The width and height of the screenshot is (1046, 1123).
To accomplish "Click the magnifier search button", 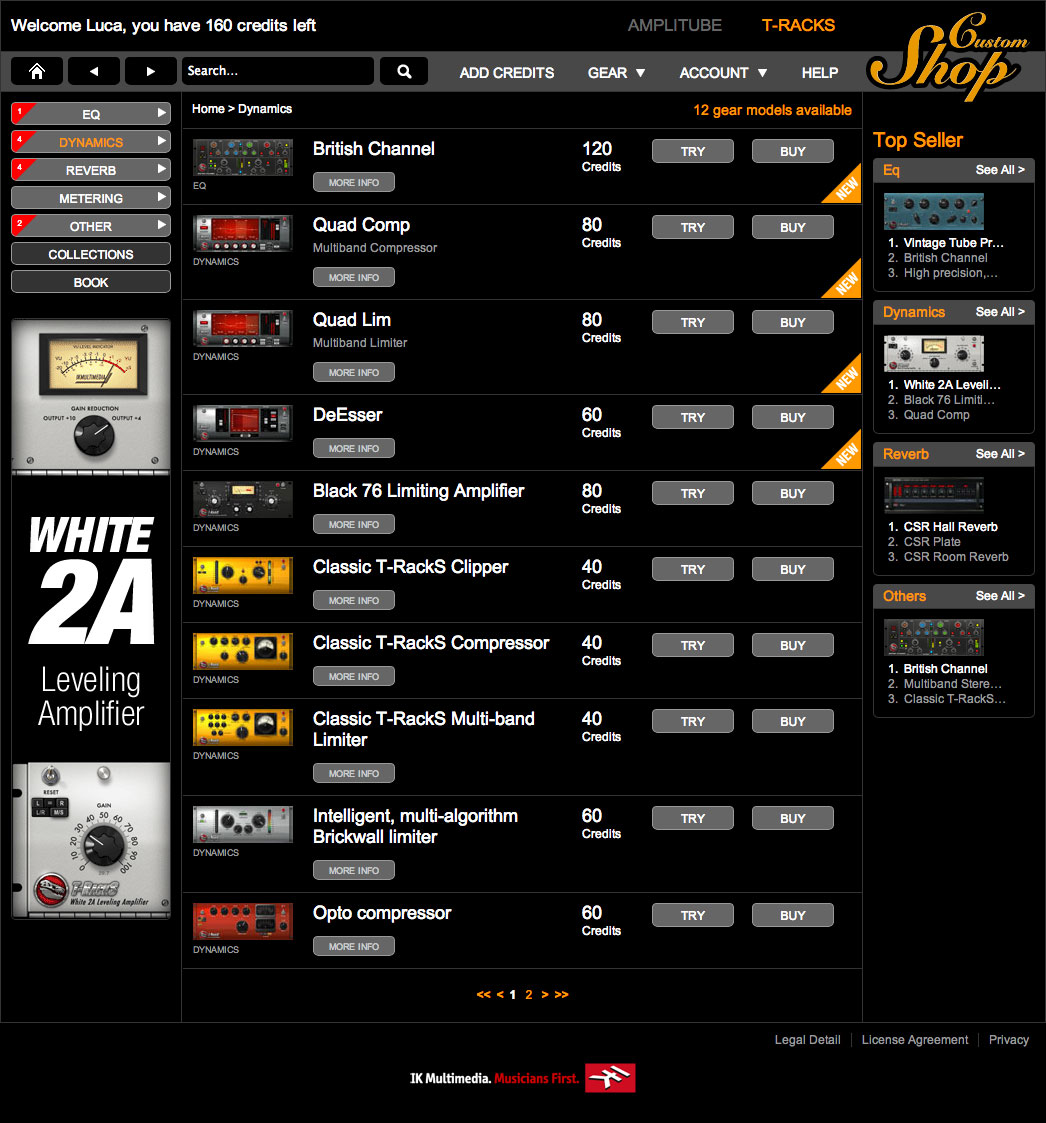I will [x=404, y=71].
